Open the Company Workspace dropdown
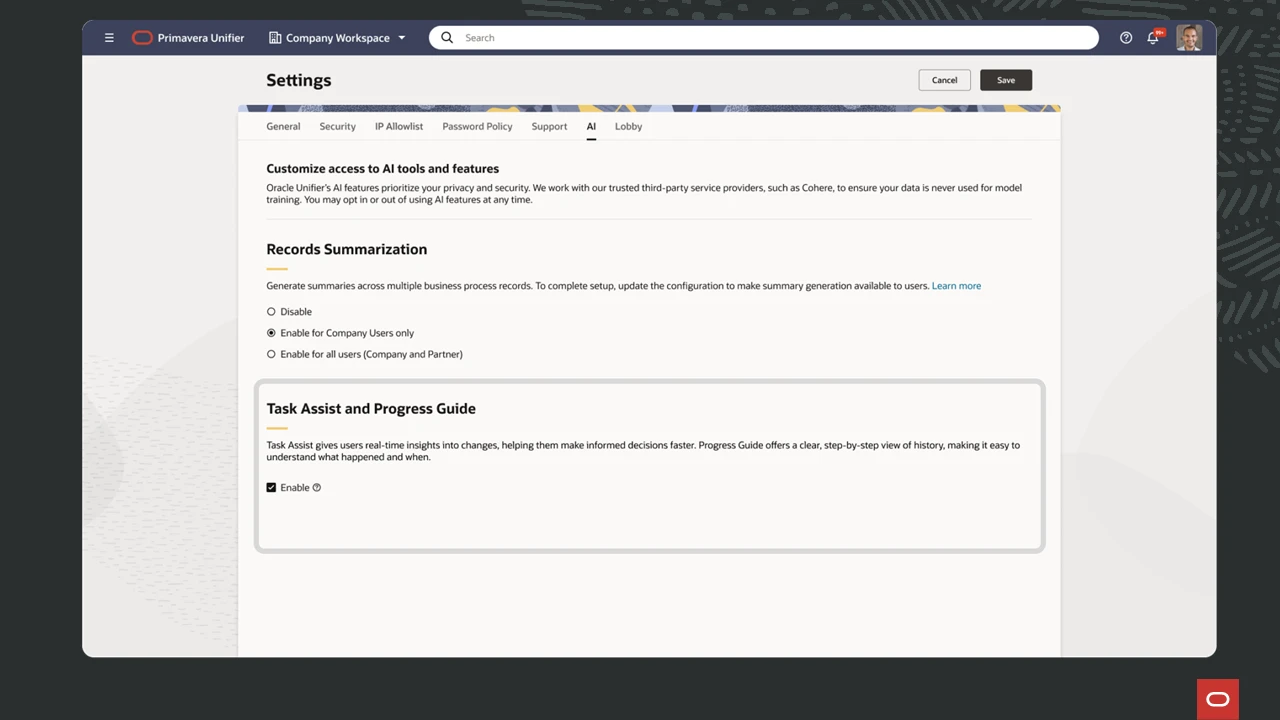The height and width of the screenshot is (720, 1280). [x=401, y=37]
